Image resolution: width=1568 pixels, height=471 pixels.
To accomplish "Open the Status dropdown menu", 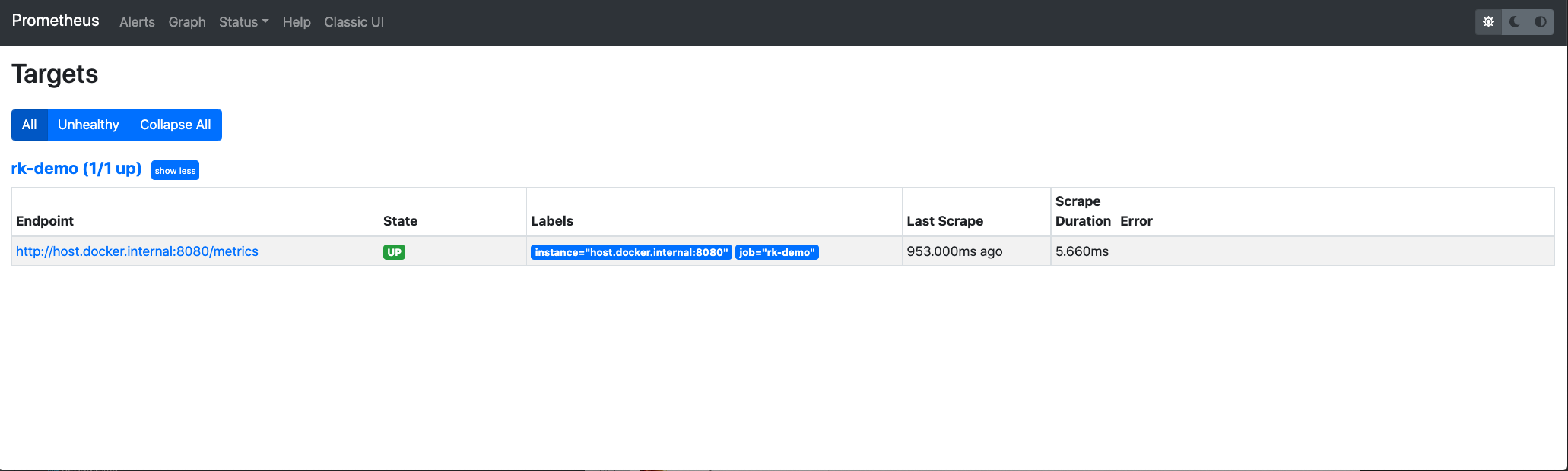I will click(x=243, y=22).
